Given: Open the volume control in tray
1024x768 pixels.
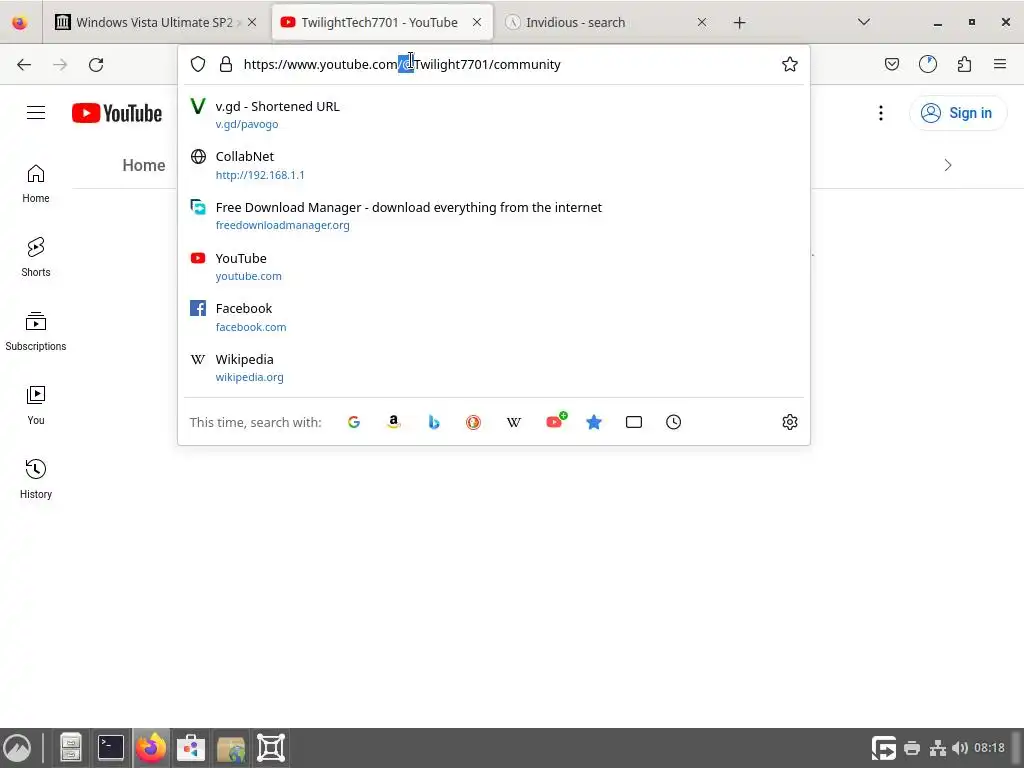Looking at the screenshot, I should (x=960, y=748).
